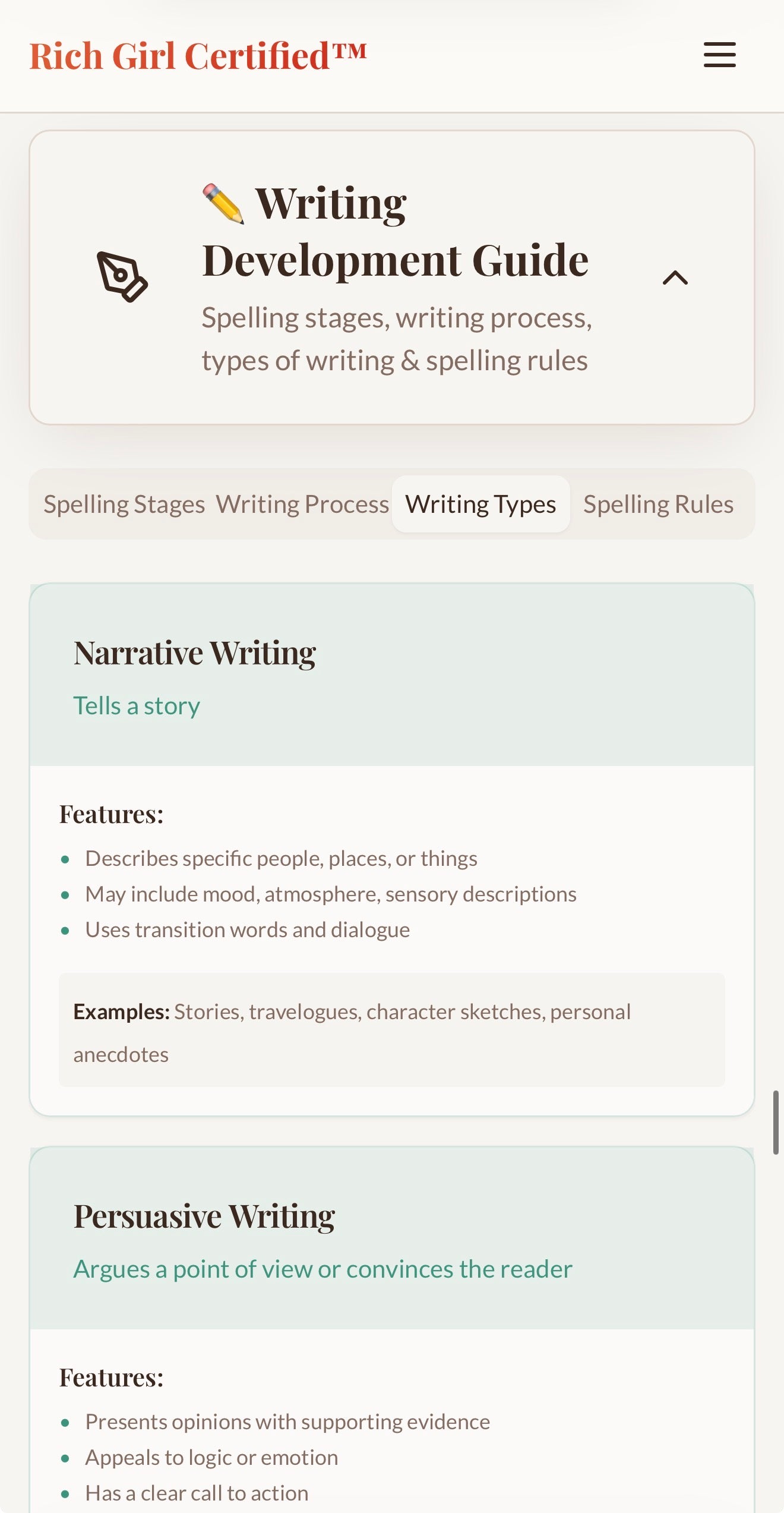This screenshot has height=1513, width=784.
Task: Click 'Presents opinions with supporting evidence' bullet
Action: [287, 1422]
